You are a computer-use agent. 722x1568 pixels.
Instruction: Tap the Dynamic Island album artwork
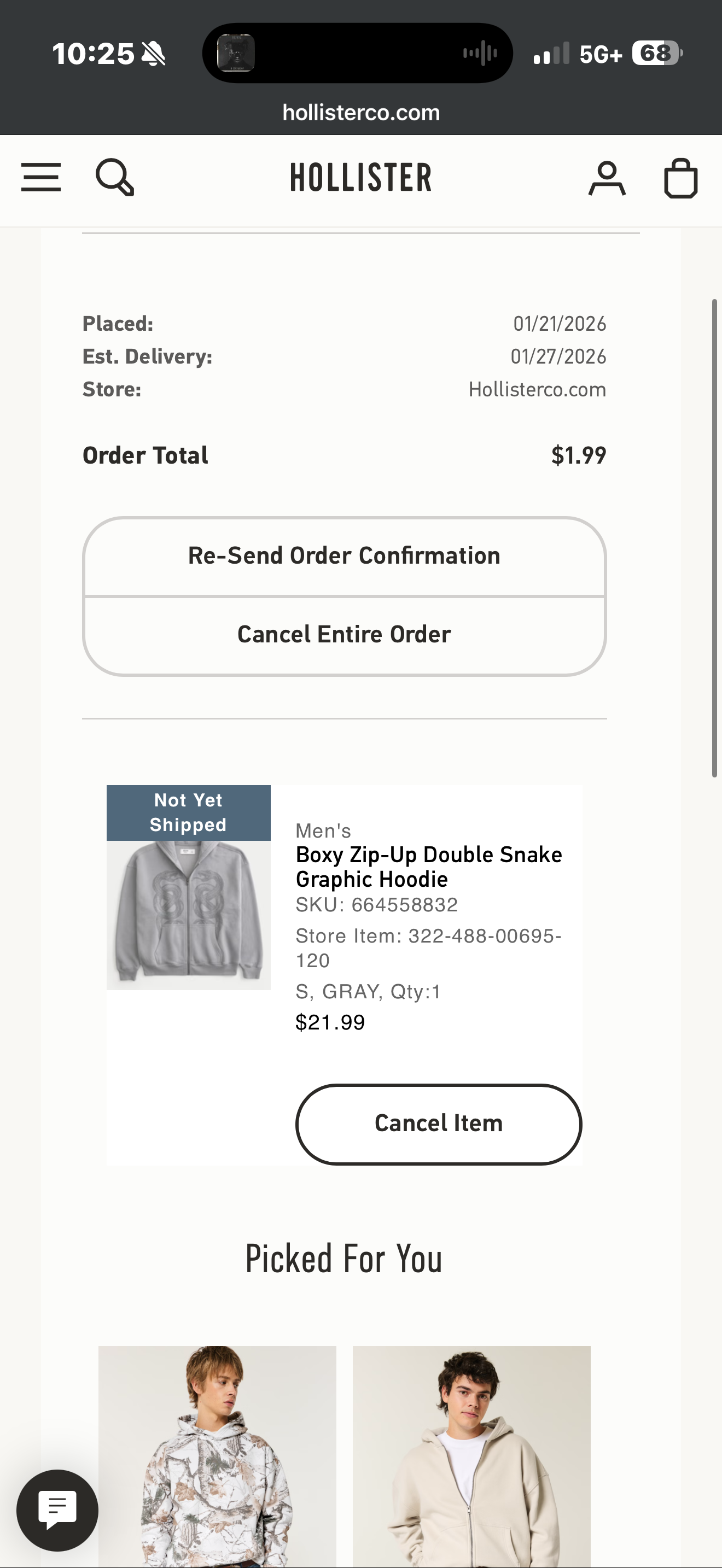click(x=236, y=53)
